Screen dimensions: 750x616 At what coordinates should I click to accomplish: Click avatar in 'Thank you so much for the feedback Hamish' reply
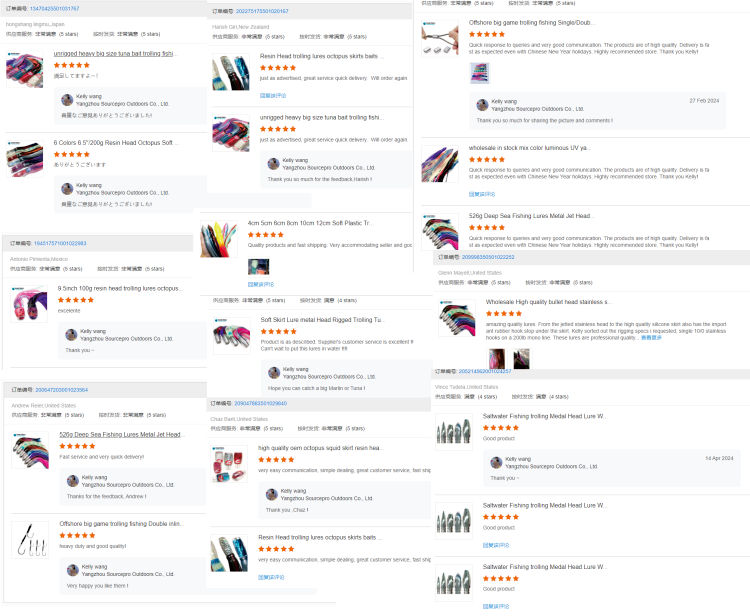pos(274,164)
